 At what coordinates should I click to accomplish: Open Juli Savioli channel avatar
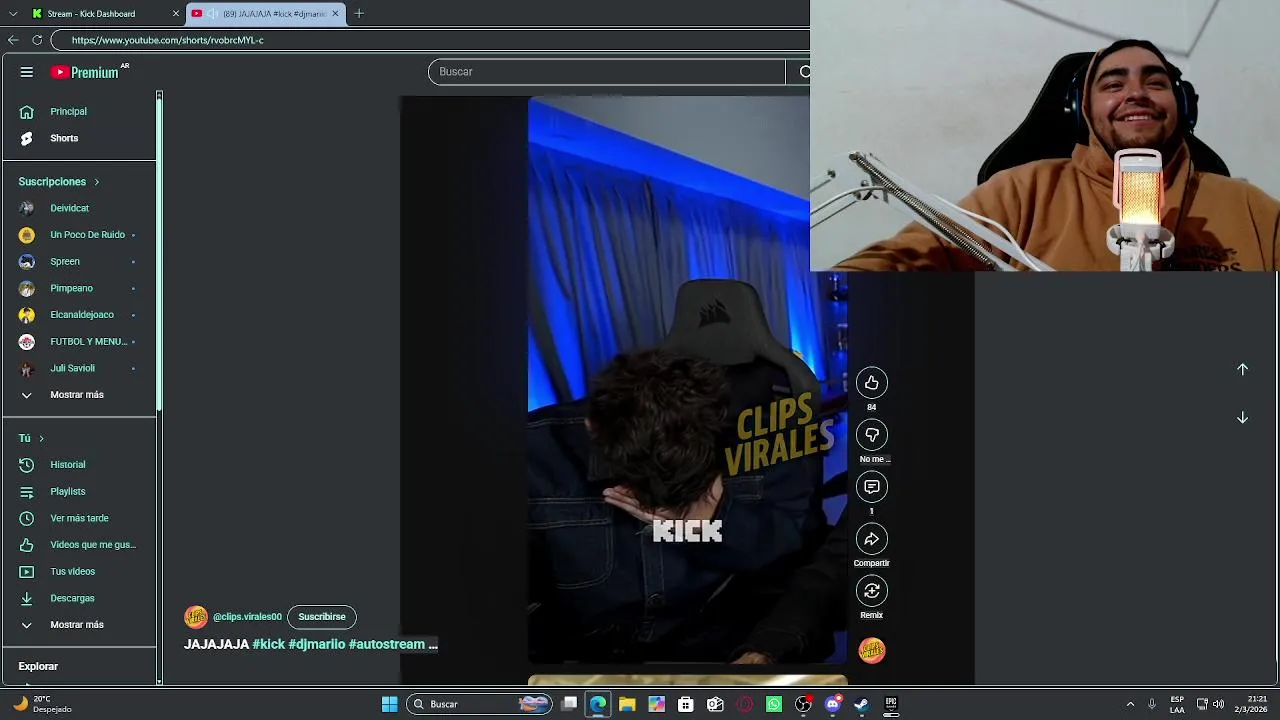pos(27,369)
